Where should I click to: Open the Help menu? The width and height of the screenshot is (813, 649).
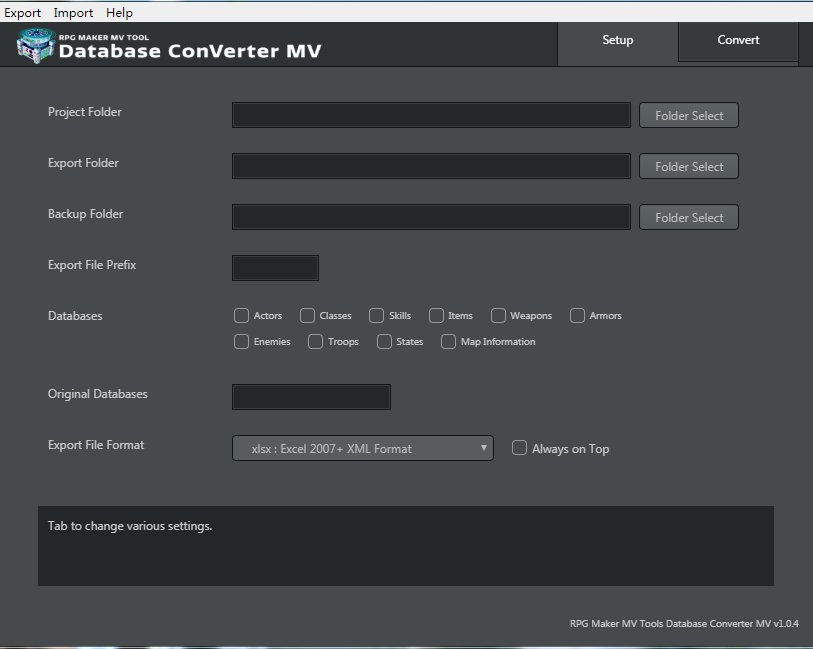coord(119,12)
